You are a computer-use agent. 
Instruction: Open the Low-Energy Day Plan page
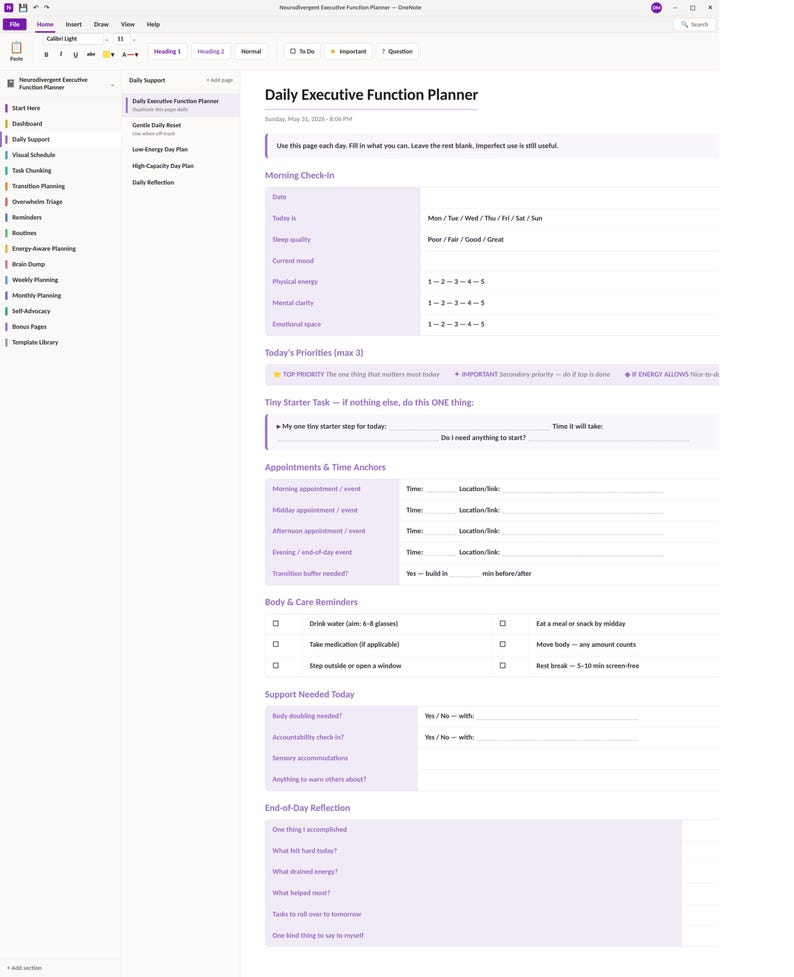point(182,150)
